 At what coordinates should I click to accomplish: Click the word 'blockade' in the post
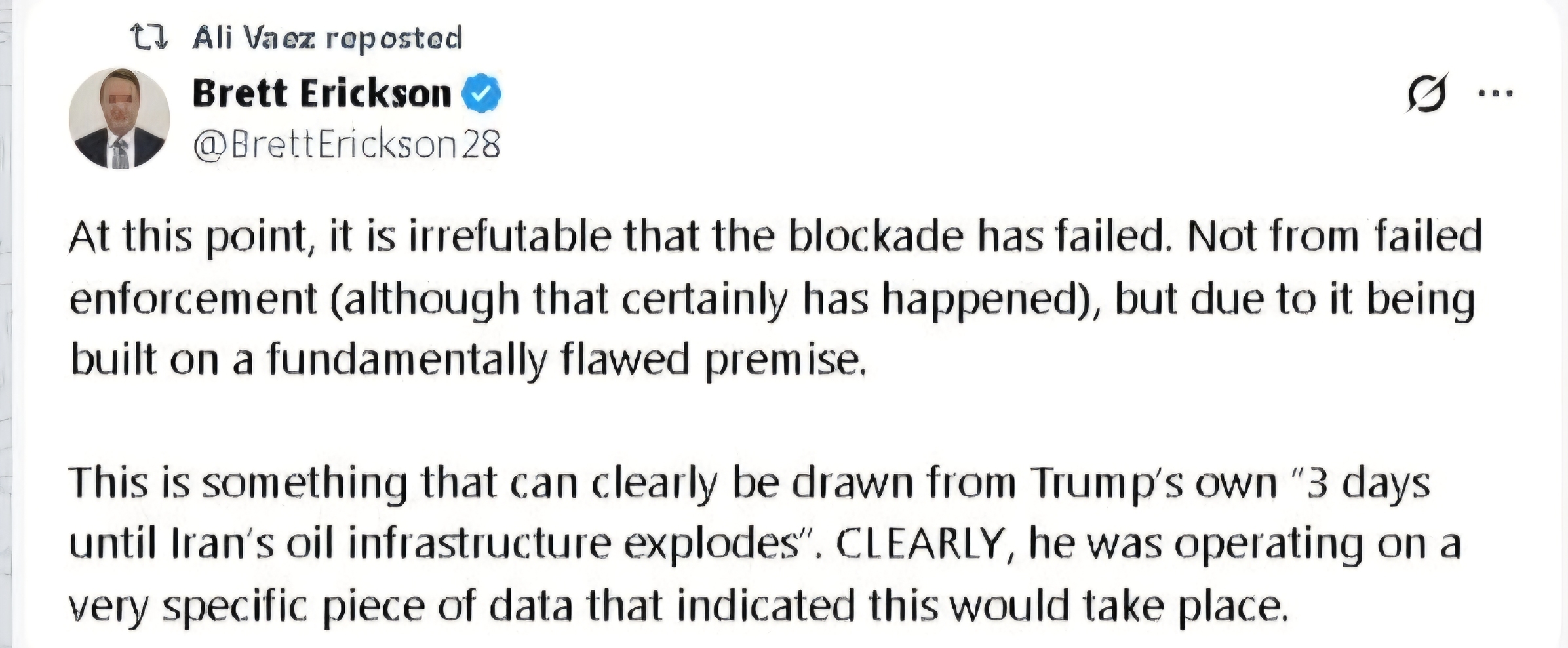(876, 236)
